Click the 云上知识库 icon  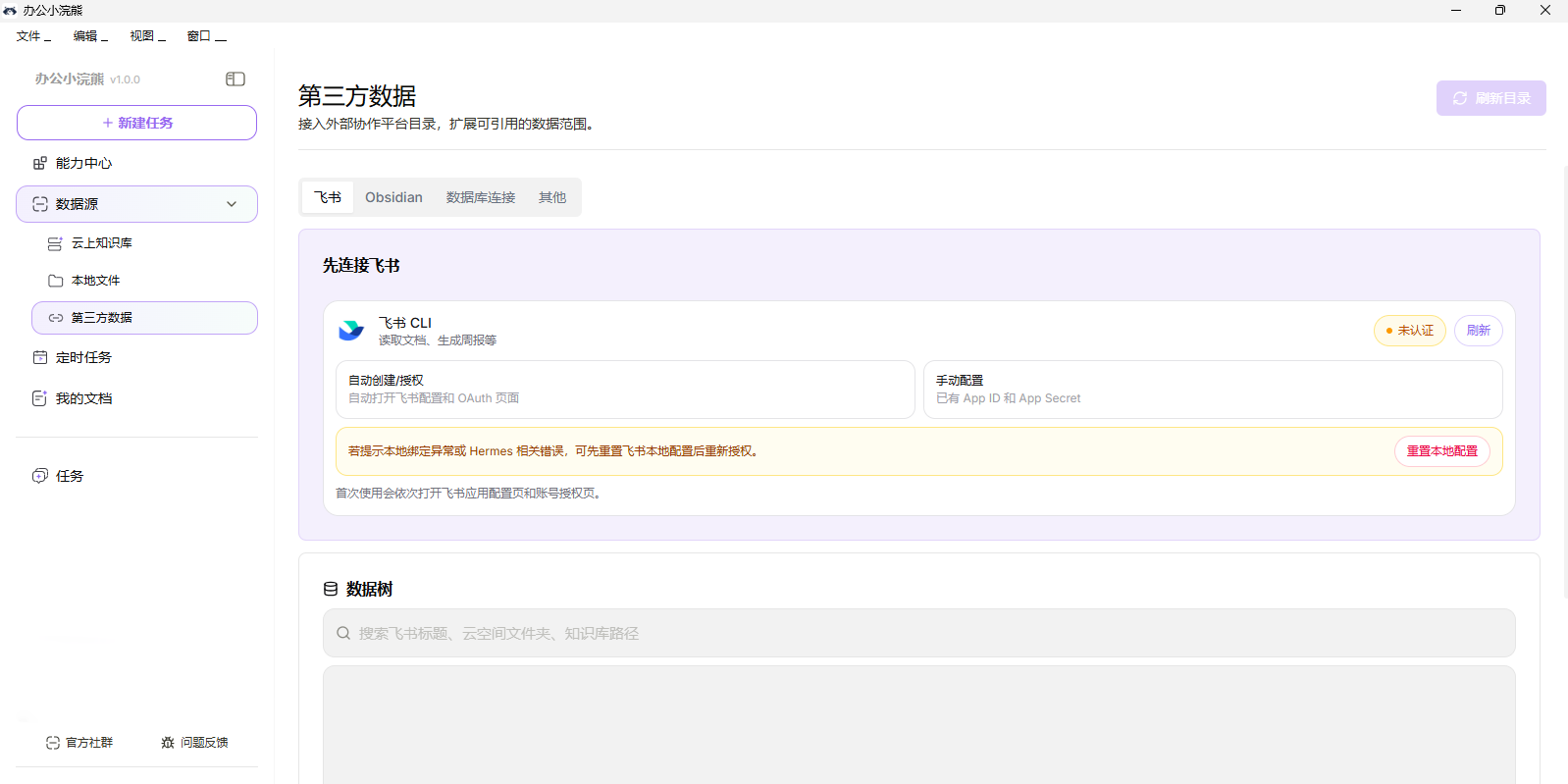pyautogui.click(x=55, y=243)
